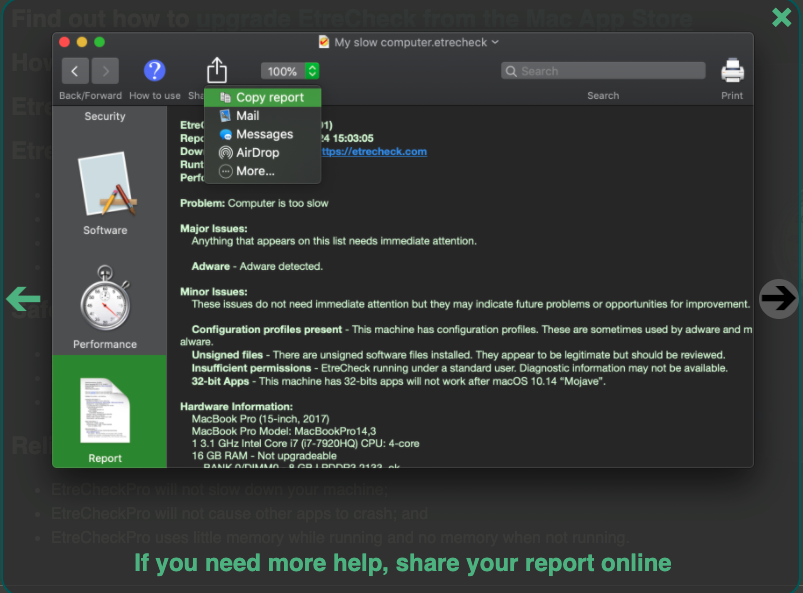This screenshot has height=593, width=803.
Task: Click the Back toolbar button
Action: pyautogui.click(x=75, y=71)
